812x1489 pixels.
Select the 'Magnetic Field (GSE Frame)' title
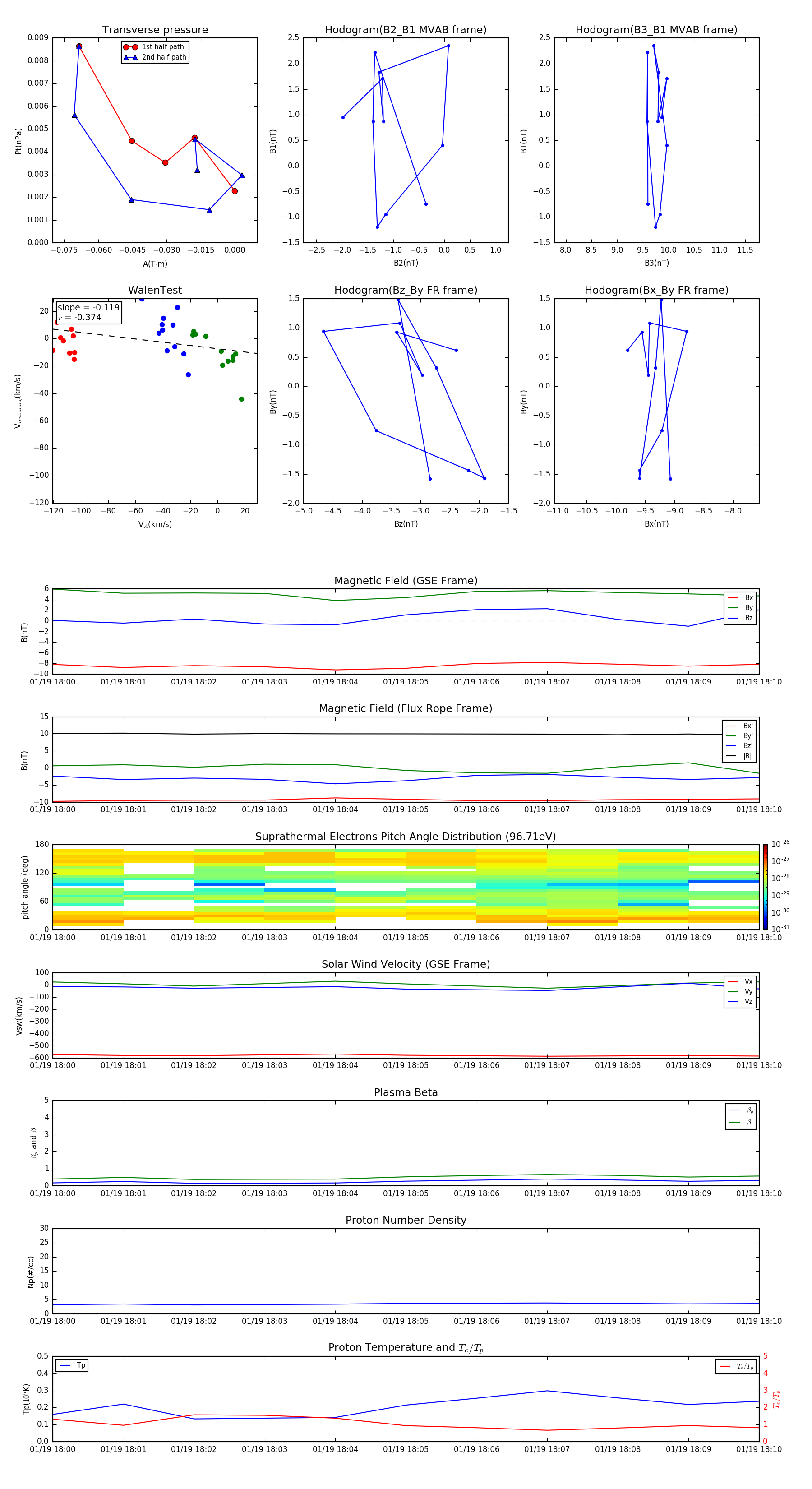tap(406, 581)
